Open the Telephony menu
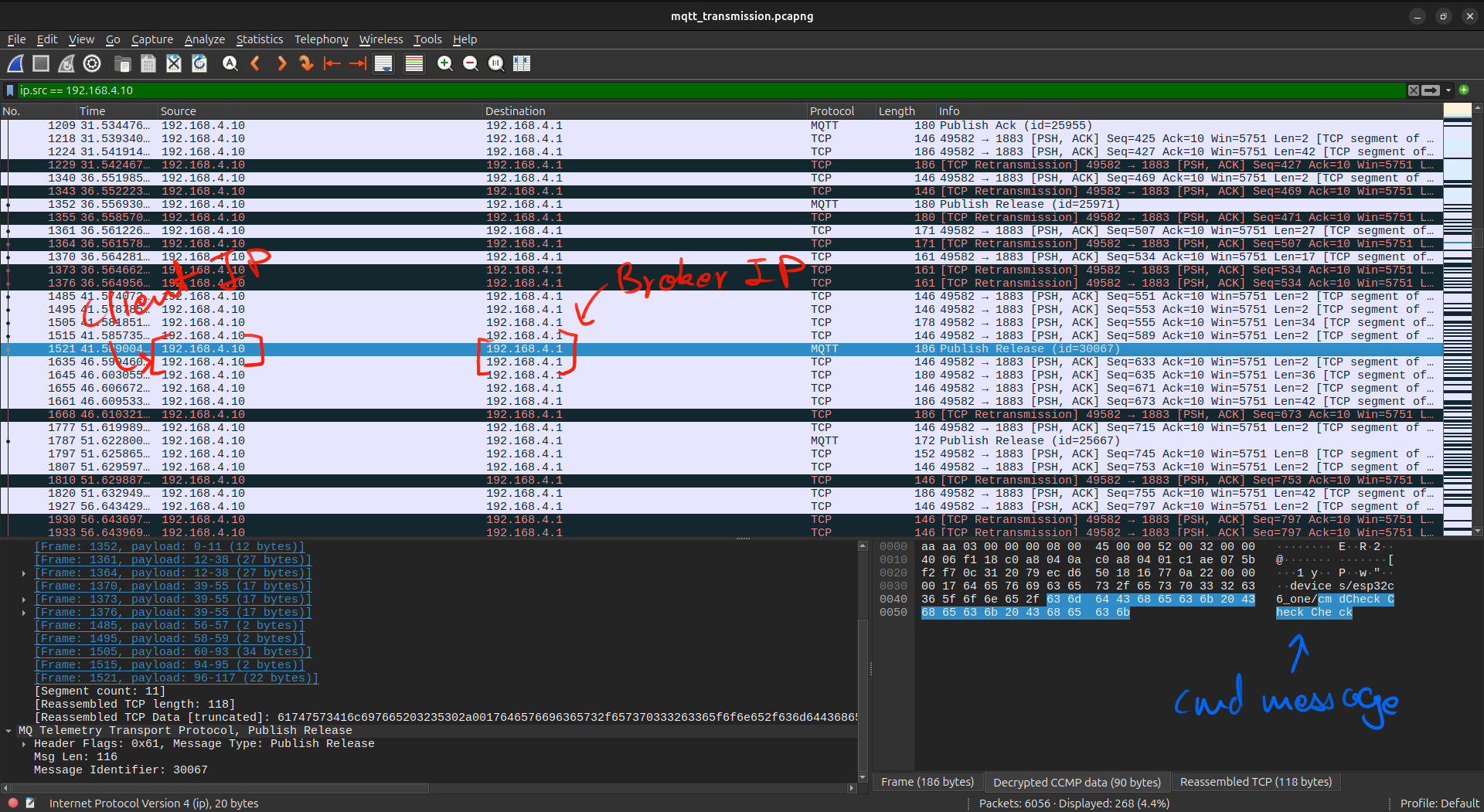This screenshot has width=1484, height=812. click(x=322, y=39)
